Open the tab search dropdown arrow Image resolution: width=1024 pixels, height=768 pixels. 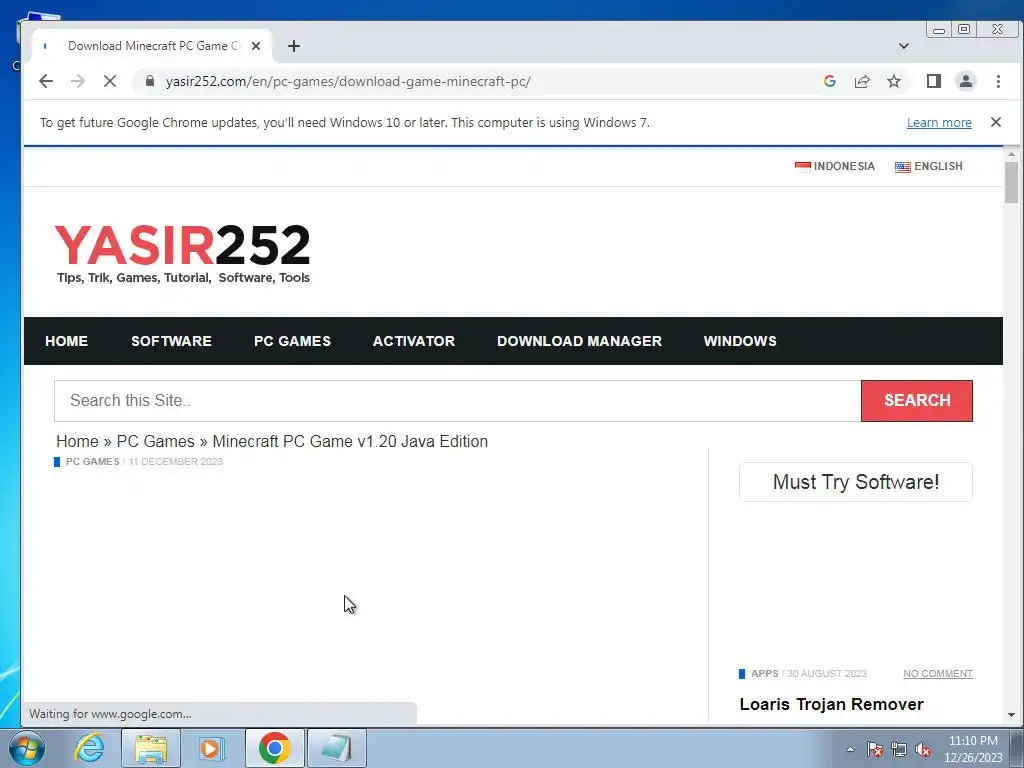pos(904,46)
